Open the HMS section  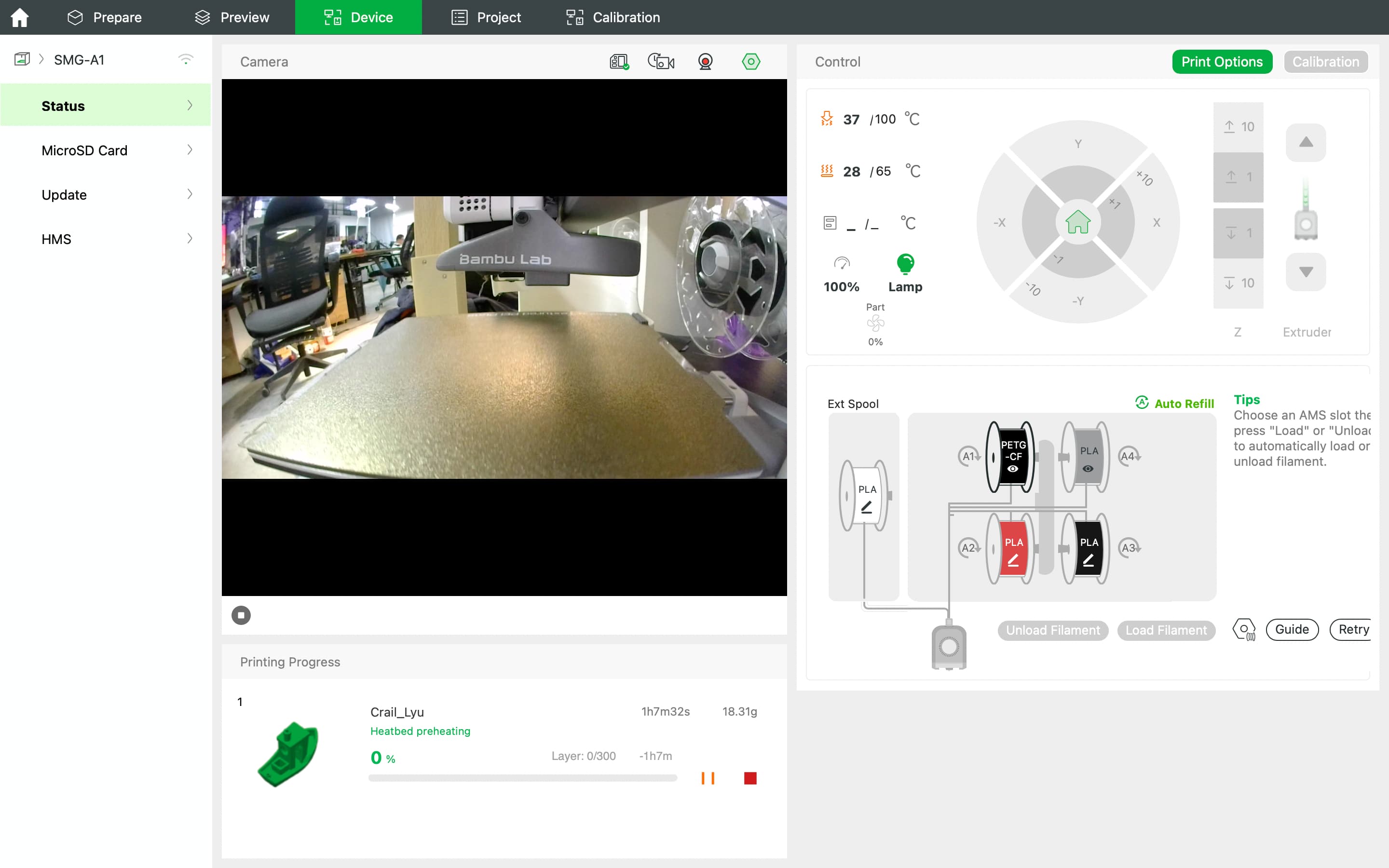pos(106,239)
